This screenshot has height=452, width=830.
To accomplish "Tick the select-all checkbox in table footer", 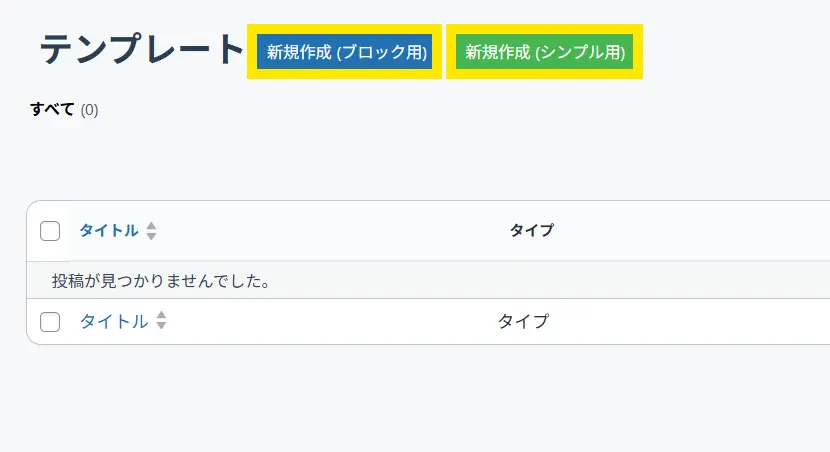I will pos(50,321).
